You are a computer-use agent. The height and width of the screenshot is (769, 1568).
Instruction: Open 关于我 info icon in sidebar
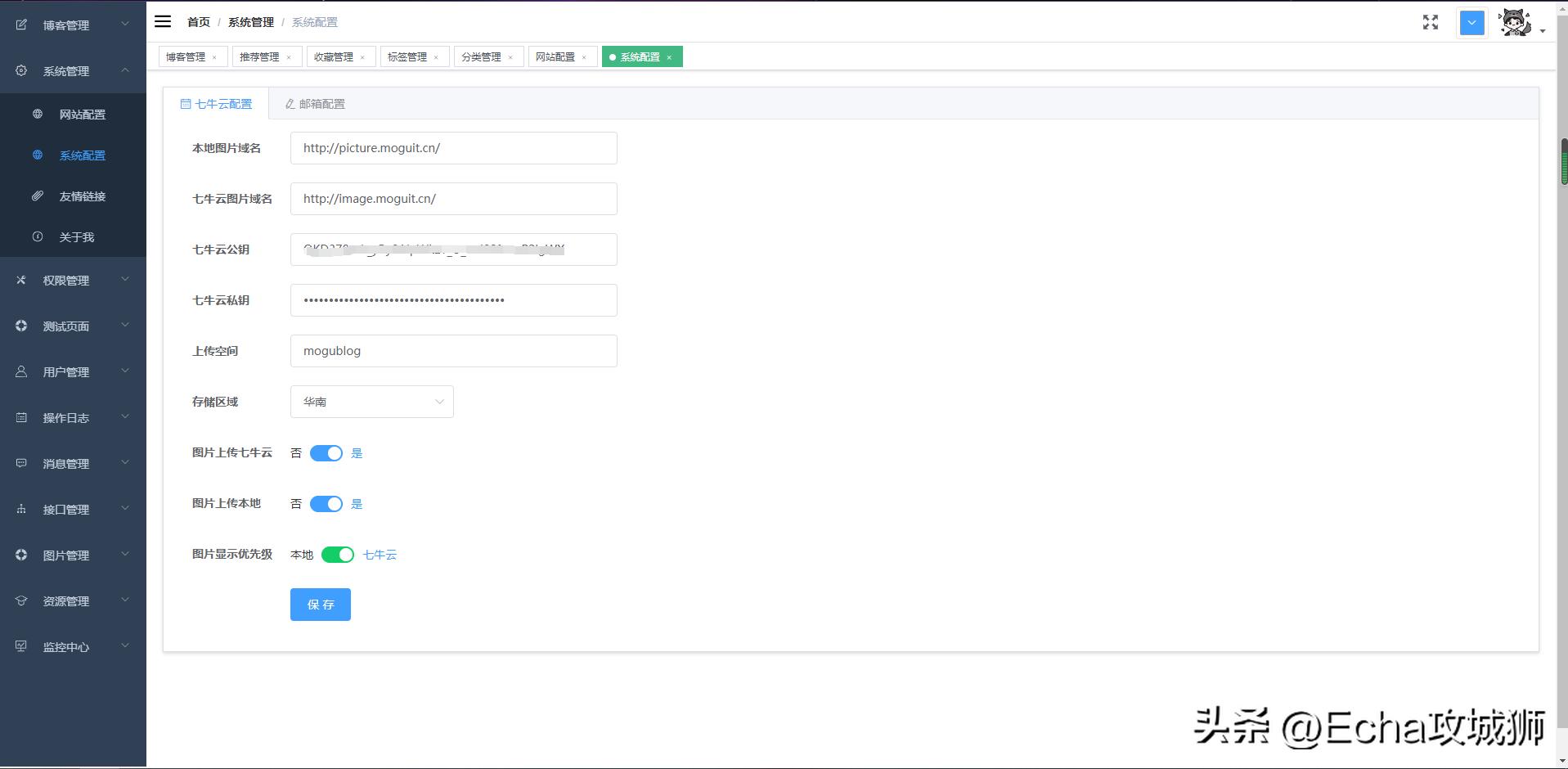38,236
